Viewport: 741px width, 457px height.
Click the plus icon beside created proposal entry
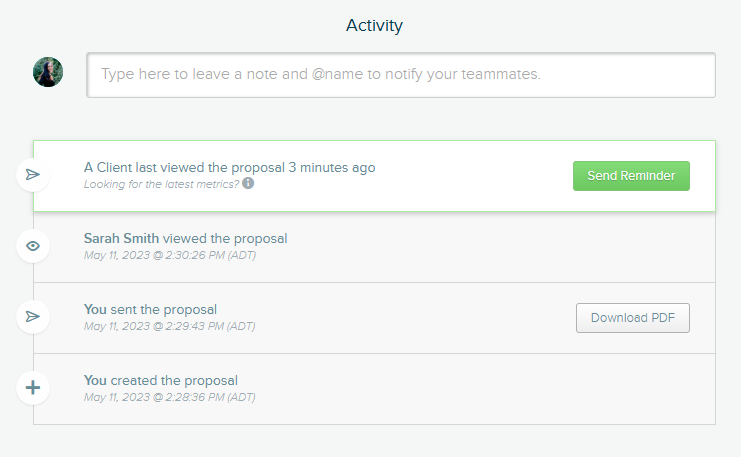(x=33, y=387)
